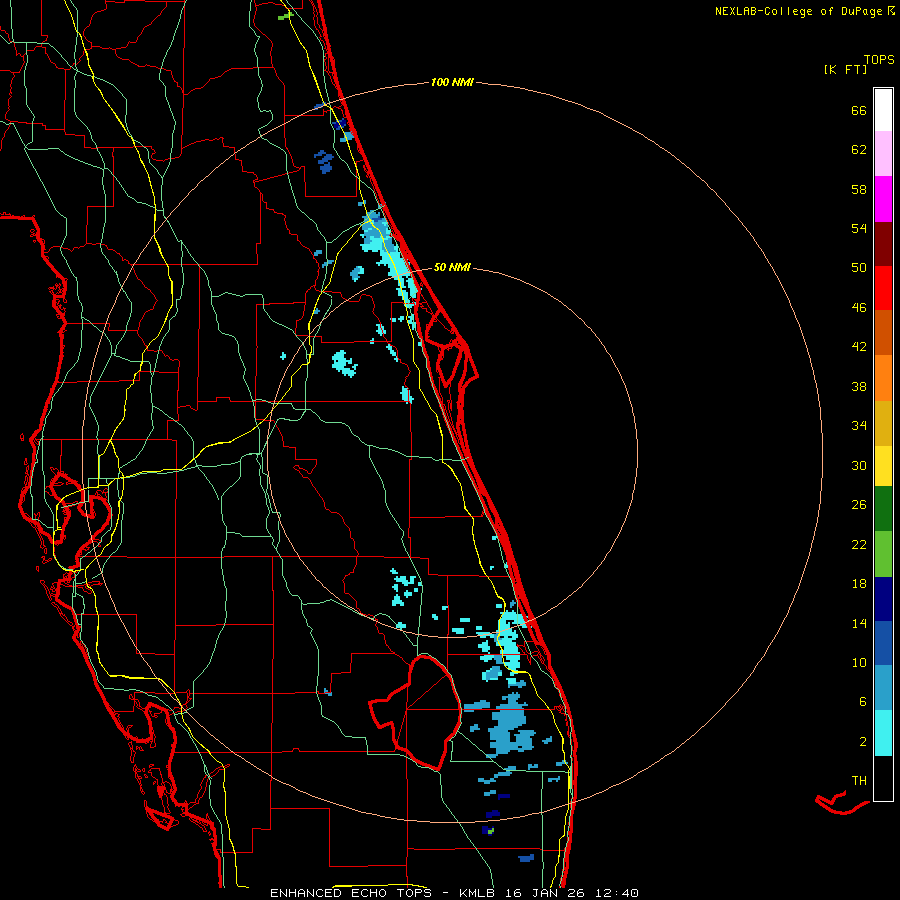
Task: Choose the light green legend band
Action: [883, 554]
